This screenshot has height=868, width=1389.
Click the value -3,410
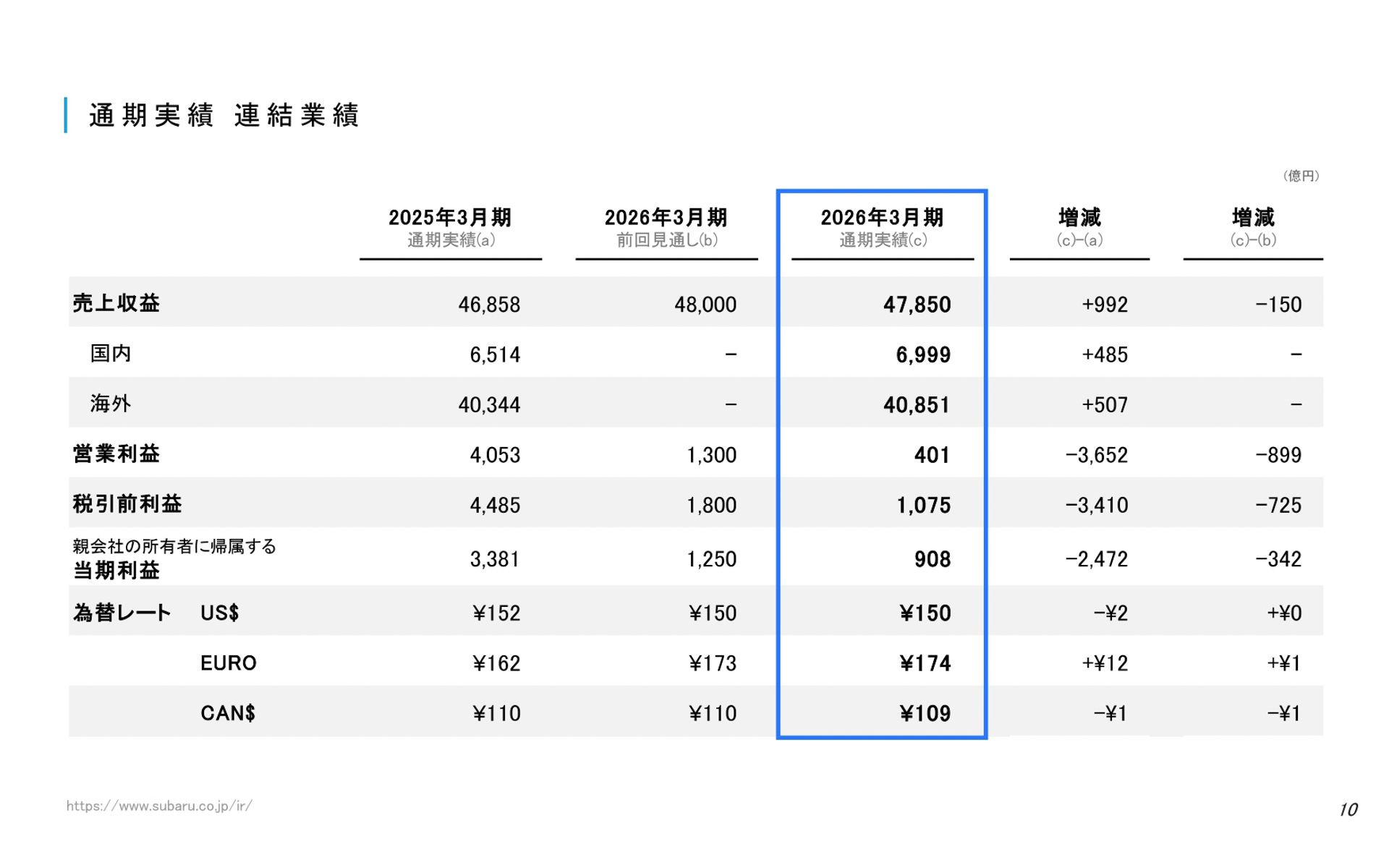tap(1097, 505)
